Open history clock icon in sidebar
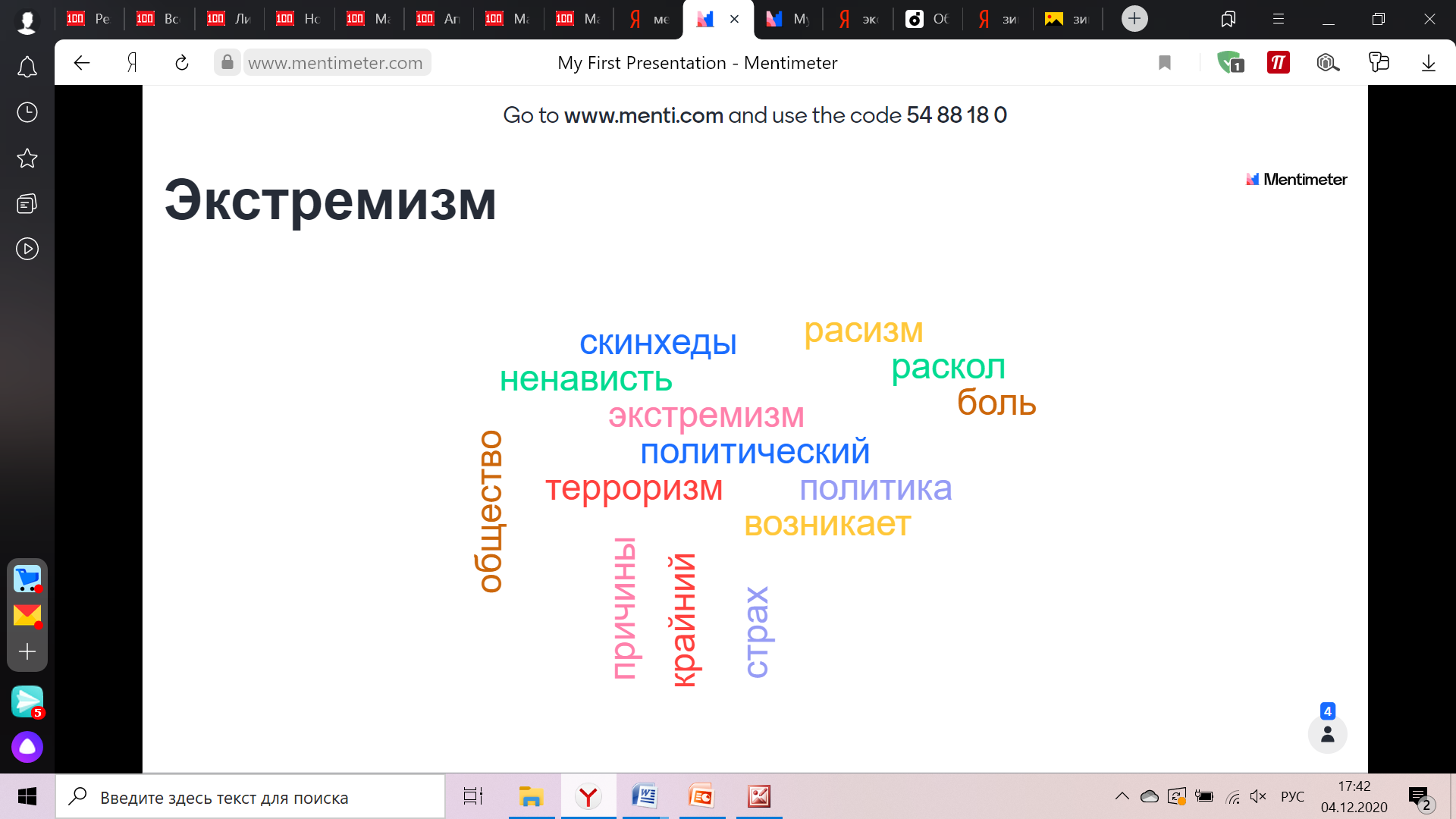1456x819 pixels. 27,113
